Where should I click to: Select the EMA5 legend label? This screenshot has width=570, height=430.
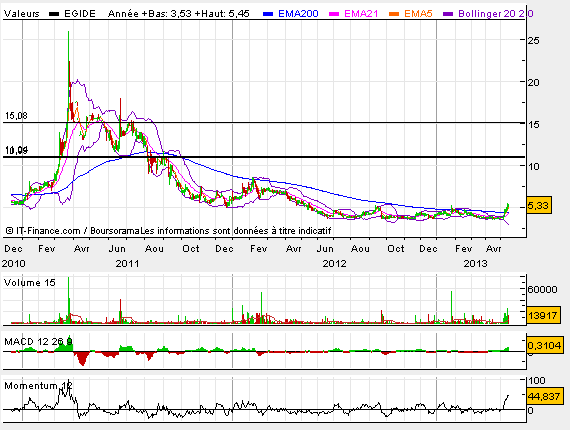click(418, 14)
